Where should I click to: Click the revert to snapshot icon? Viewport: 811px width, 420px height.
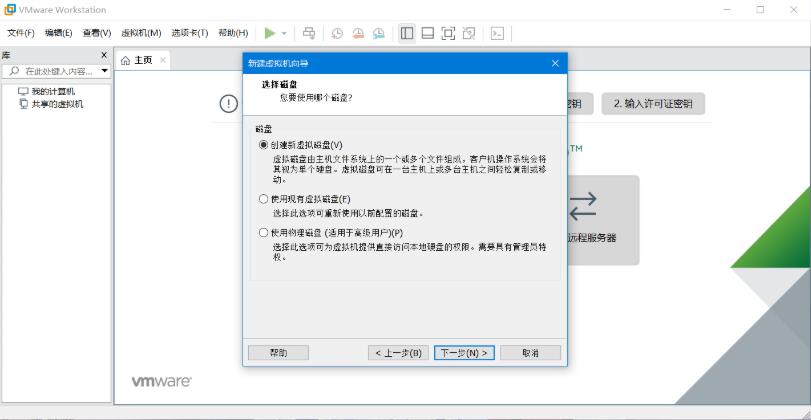click(358, 33)
